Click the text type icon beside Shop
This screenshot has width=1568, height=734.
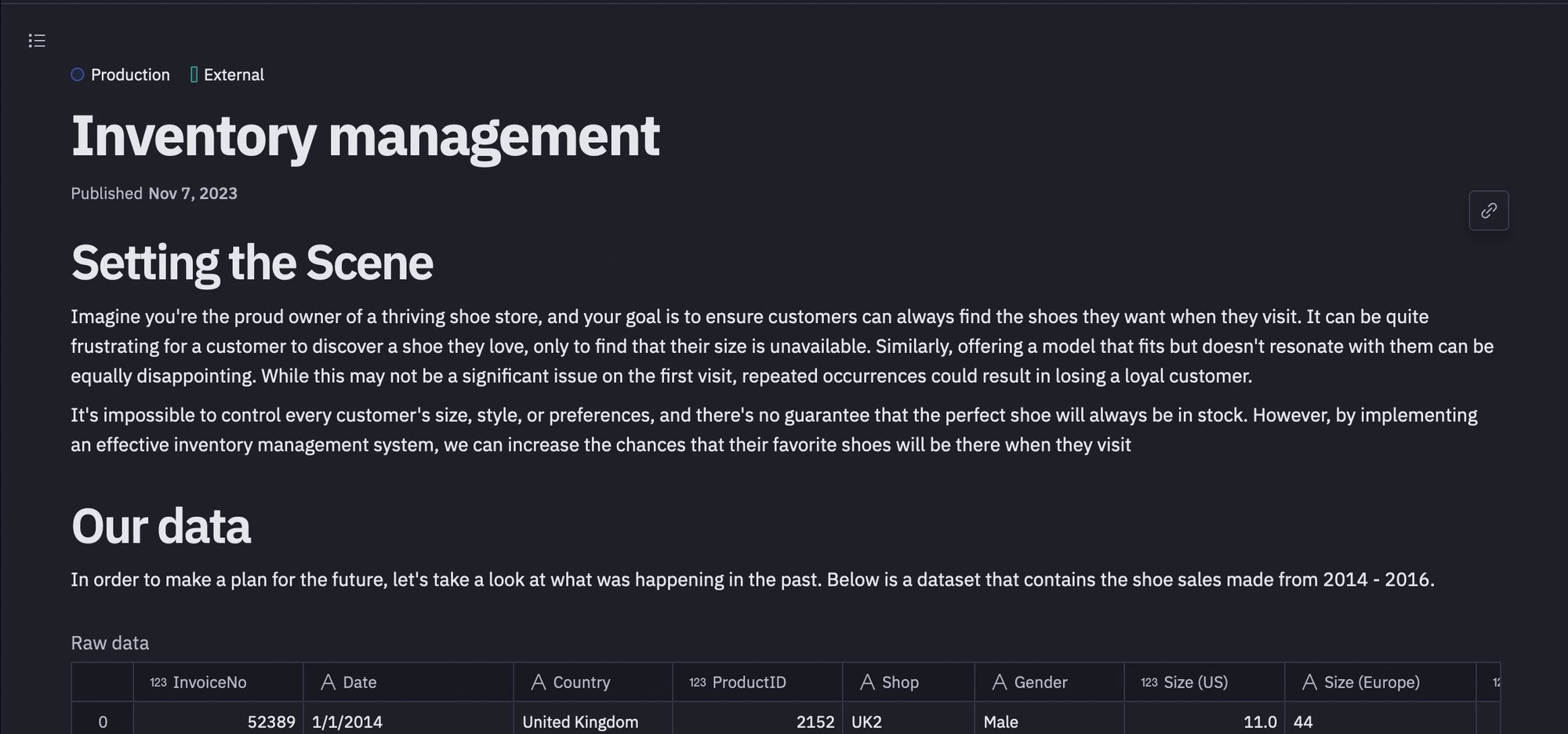867,682
